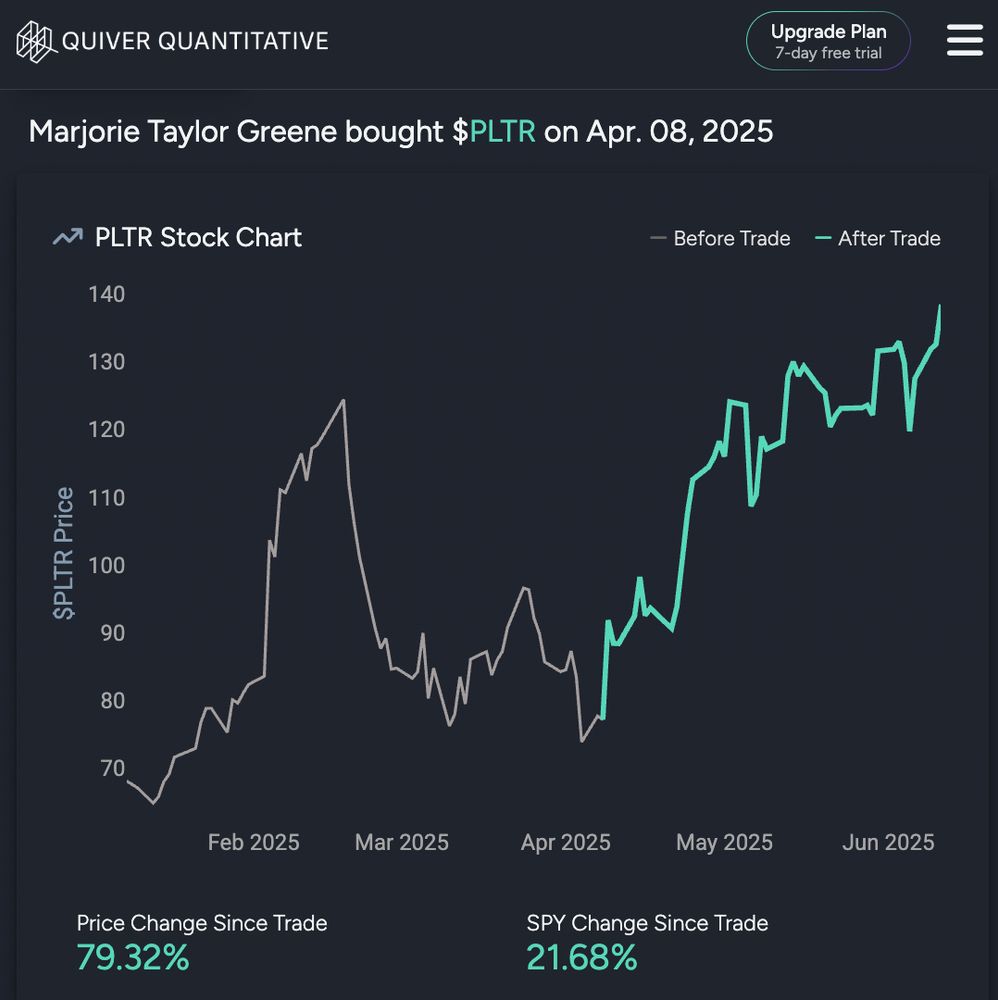Click the latest price point at chart end
This screenshot has height=1000, width=998.
pos(939,307)
